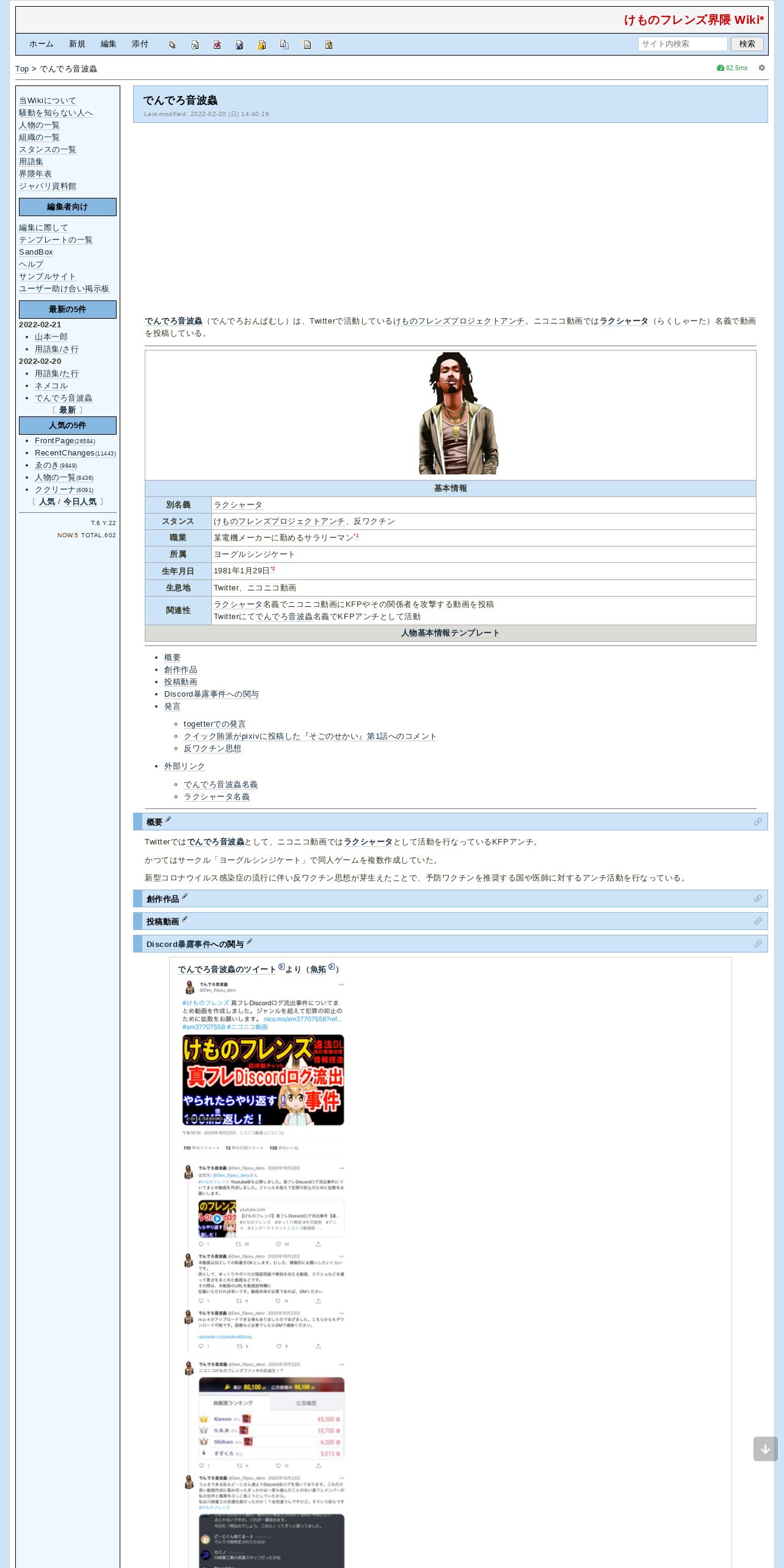Open sidebar link 用語集
This screenshot has height=1568, width=784.
pyautogui.click(x=31, y=162)
